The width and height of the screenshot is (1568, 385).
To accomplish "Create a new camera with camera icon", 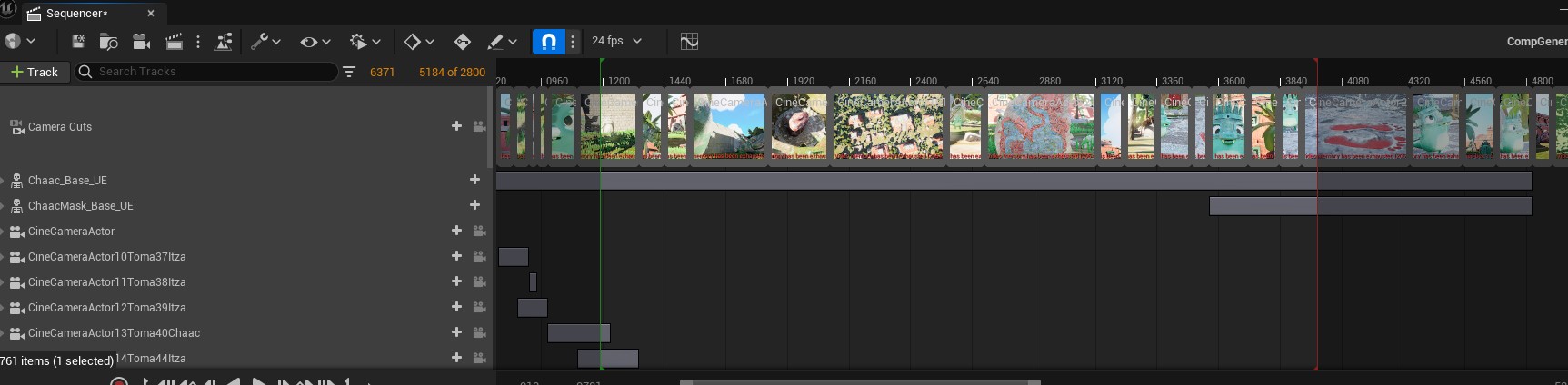I will (x=141, y=41).
